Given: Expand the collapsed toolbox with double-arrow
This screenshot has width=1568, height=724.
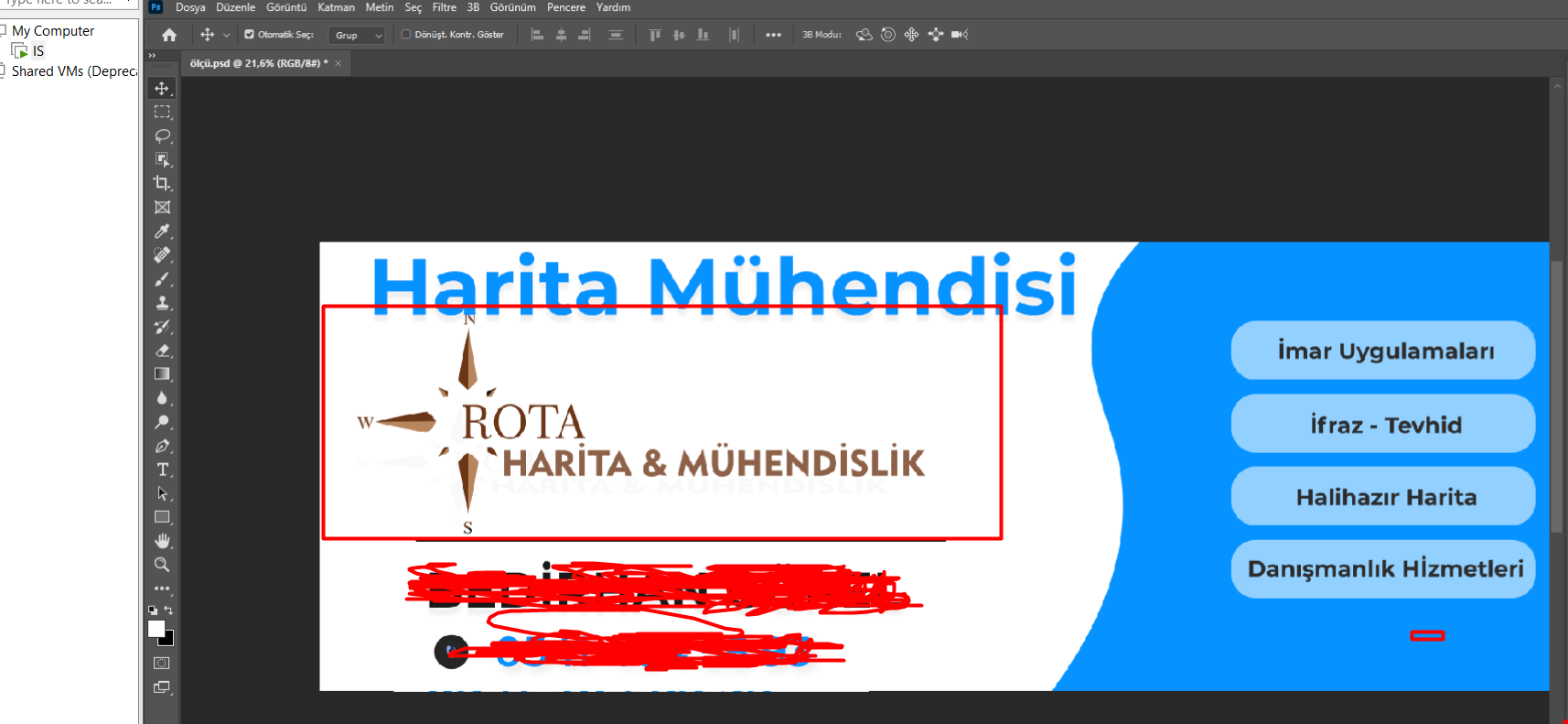Looking at the screenshot, I should coord(152,56).
